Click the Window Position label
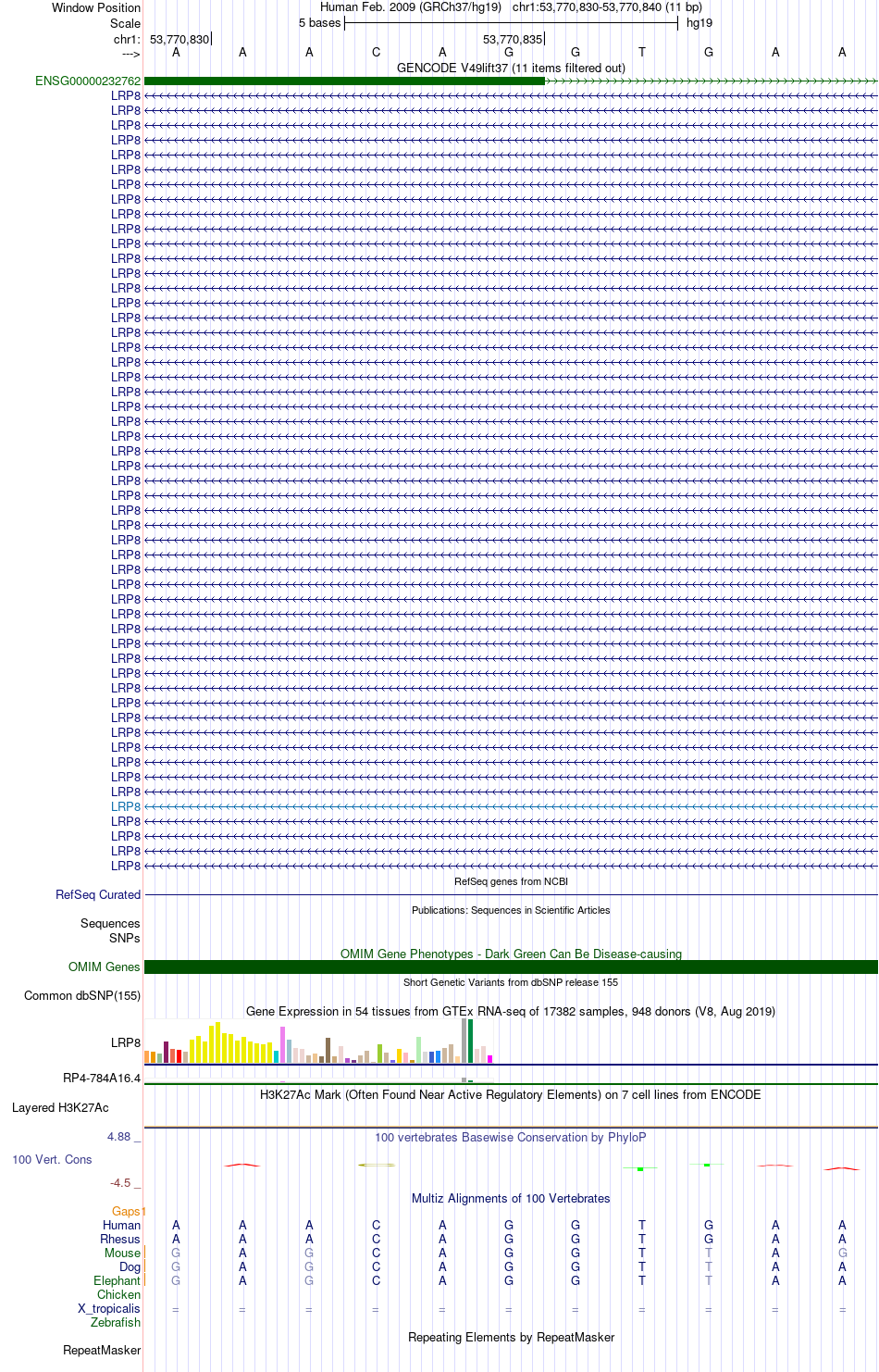 [96, 8]
